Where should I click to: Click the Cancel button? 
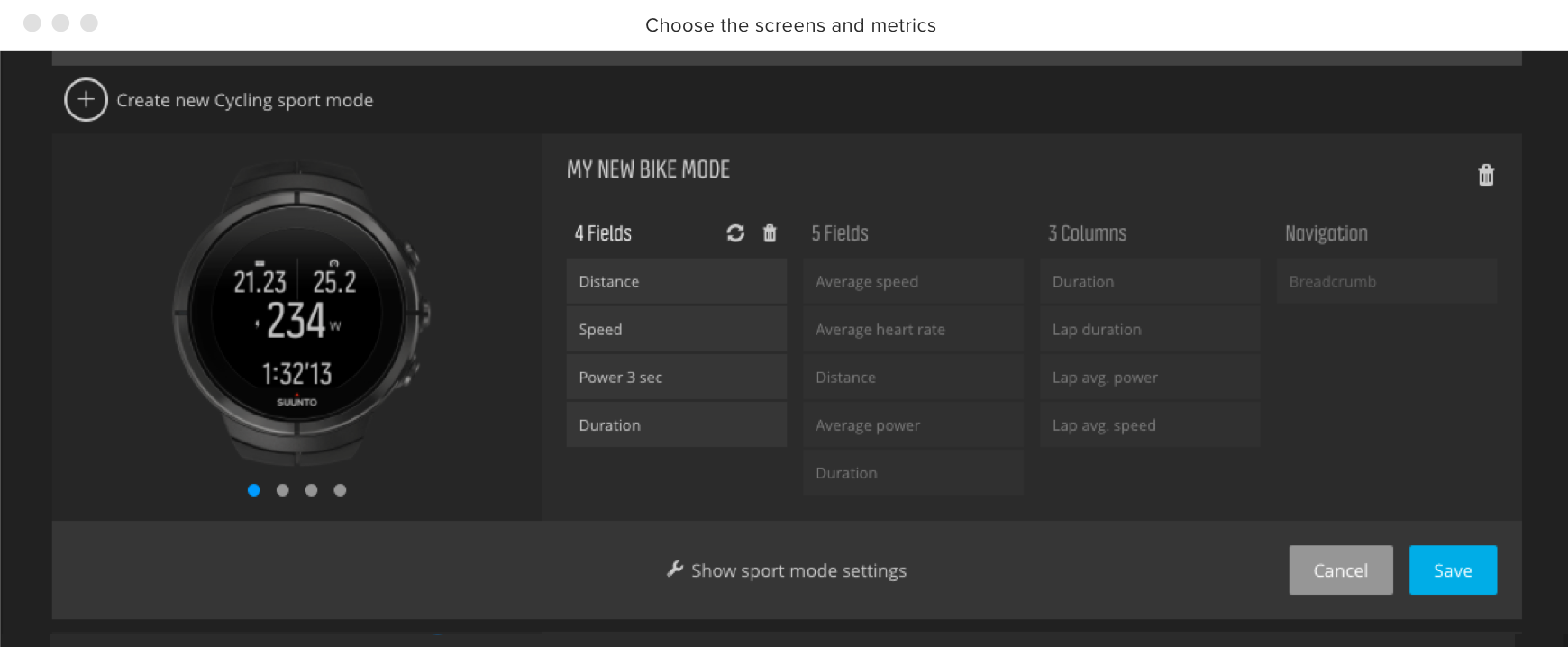point(1341,570)
